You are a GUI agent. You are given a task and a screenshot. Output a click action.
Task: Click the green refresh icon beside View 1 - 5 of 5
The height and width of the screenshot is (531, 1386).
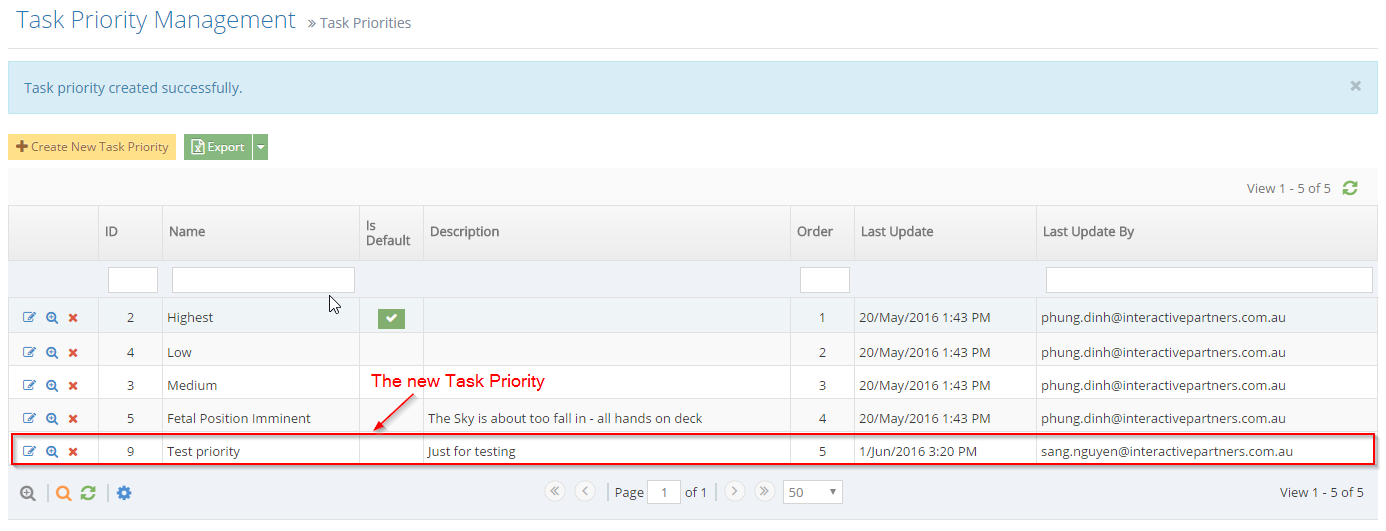click(1350, 188)
